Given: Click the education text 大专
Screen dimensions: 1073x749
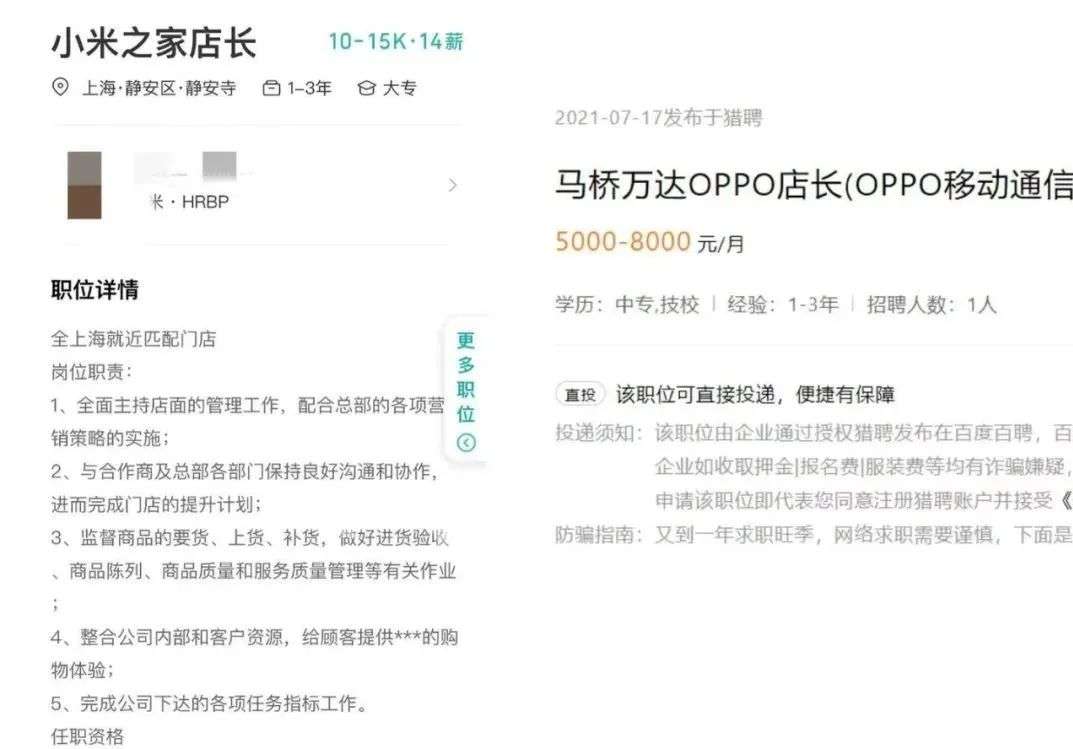Looking at the screenshot, I should point(400,88).
